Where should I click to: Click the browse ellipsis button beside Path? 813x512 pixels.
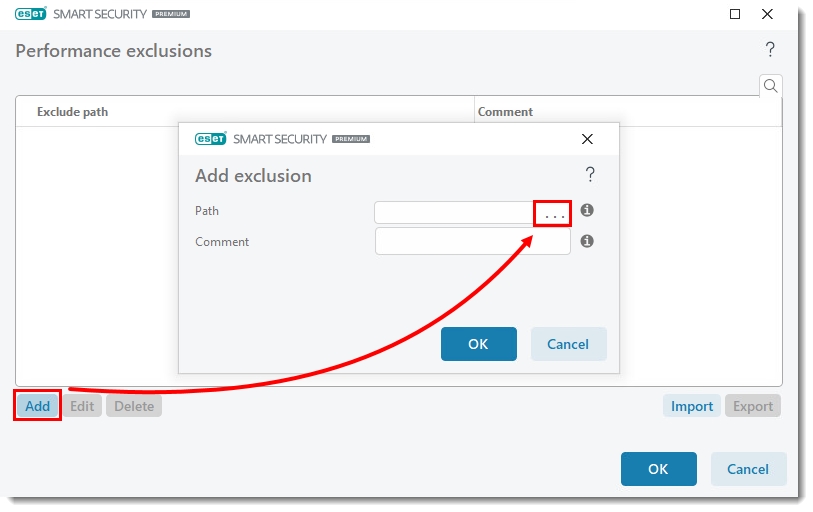coord(553,212)
